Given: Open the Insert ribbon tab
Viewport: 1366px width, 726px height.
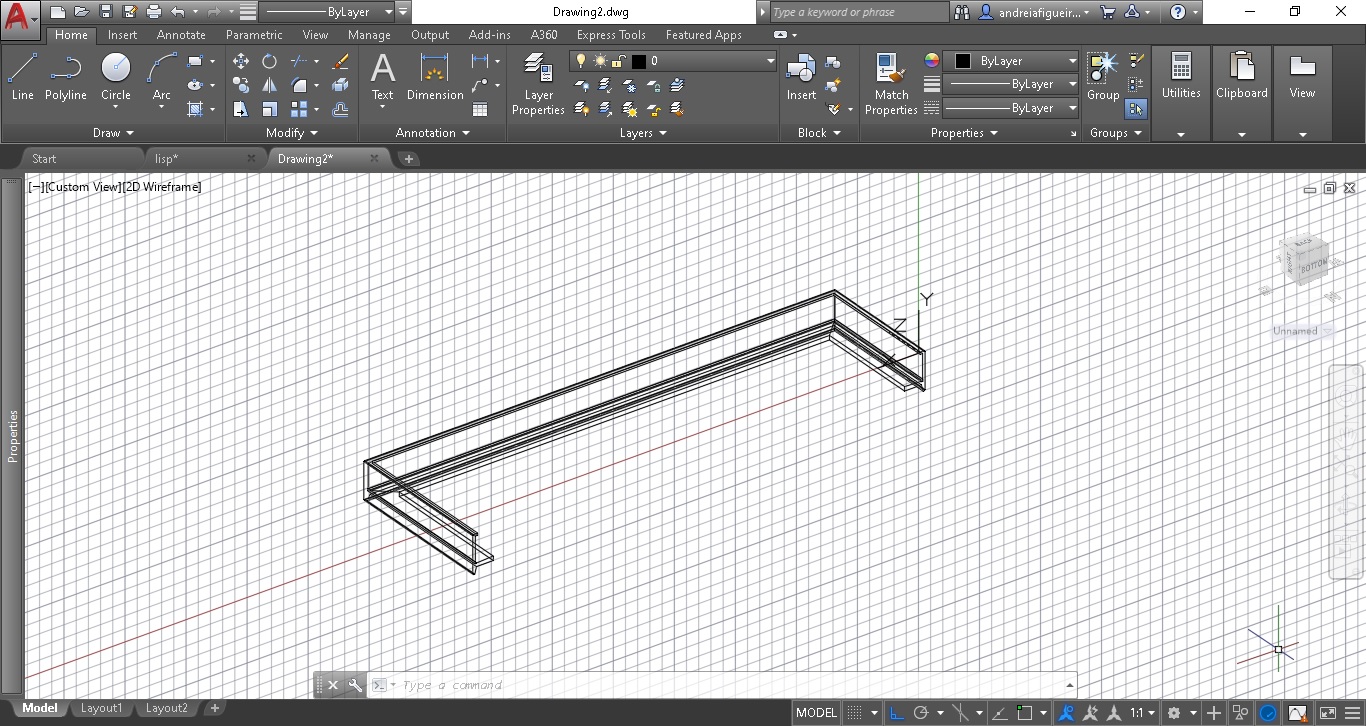Looking at the screenshot, I should click(123, 35).
